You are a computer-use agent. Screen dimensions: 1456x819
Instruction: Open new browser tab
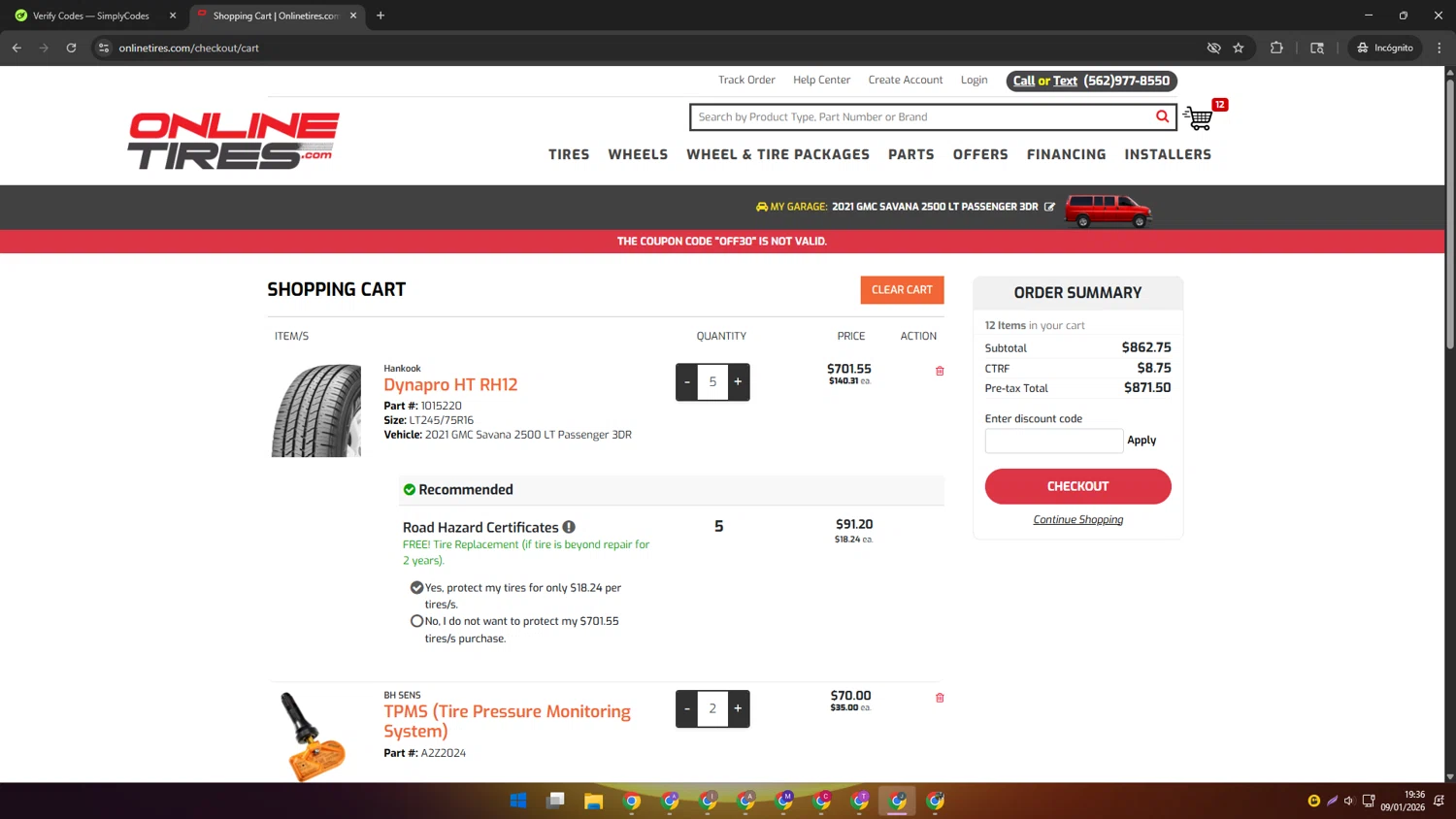(381, 16)
